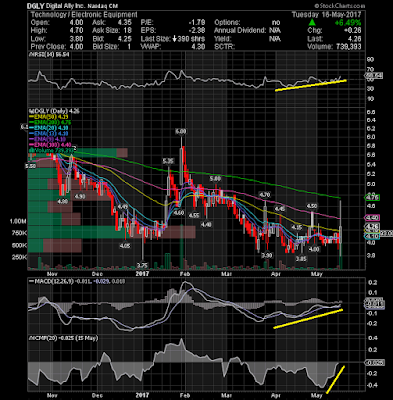Click the 3.75 low price label
Image resolution: width=393 pixels, height=400 pixels.
(x=142, y=265)
